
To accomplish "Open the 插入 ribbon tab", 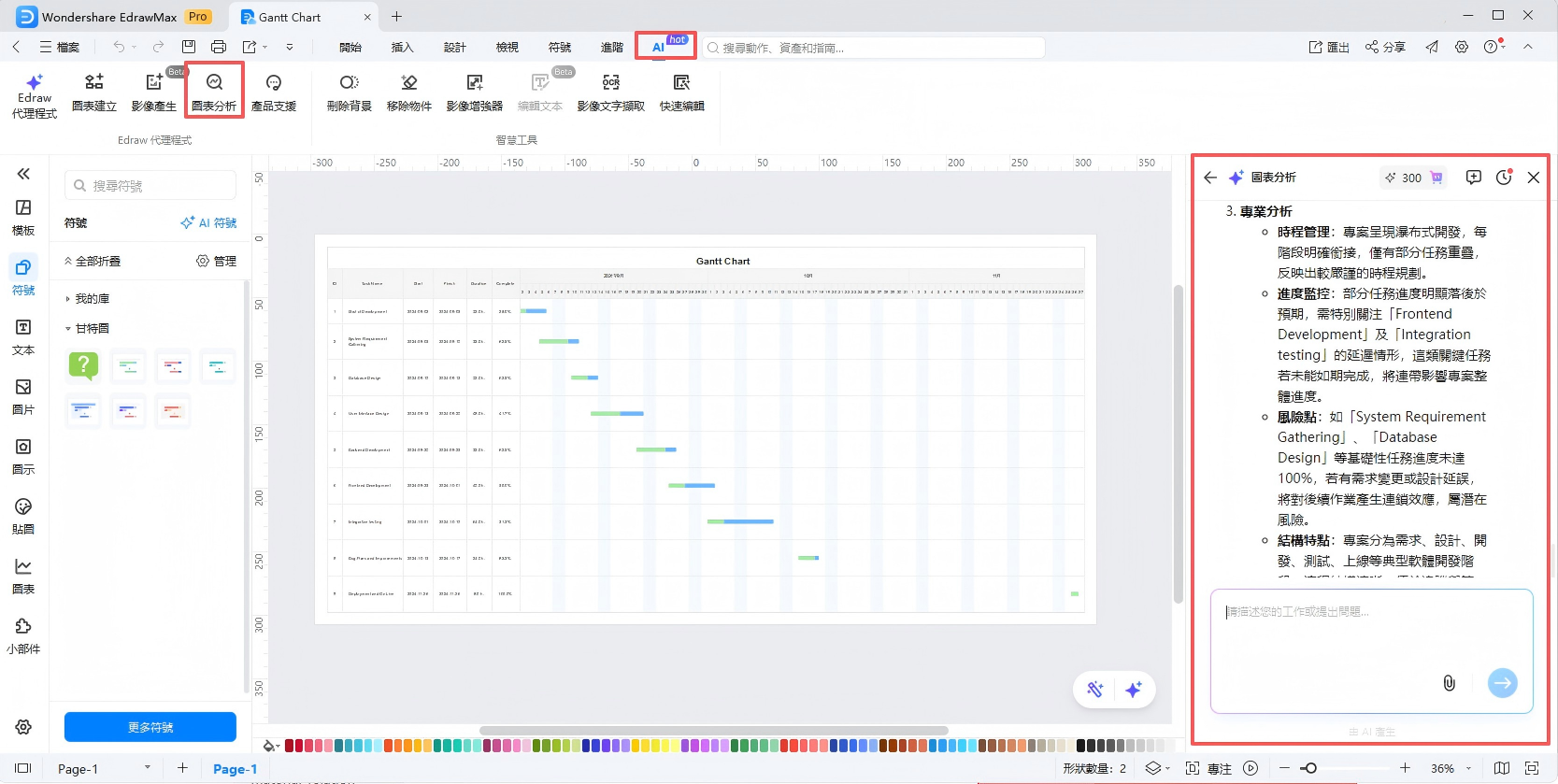I will coord(402,47).
